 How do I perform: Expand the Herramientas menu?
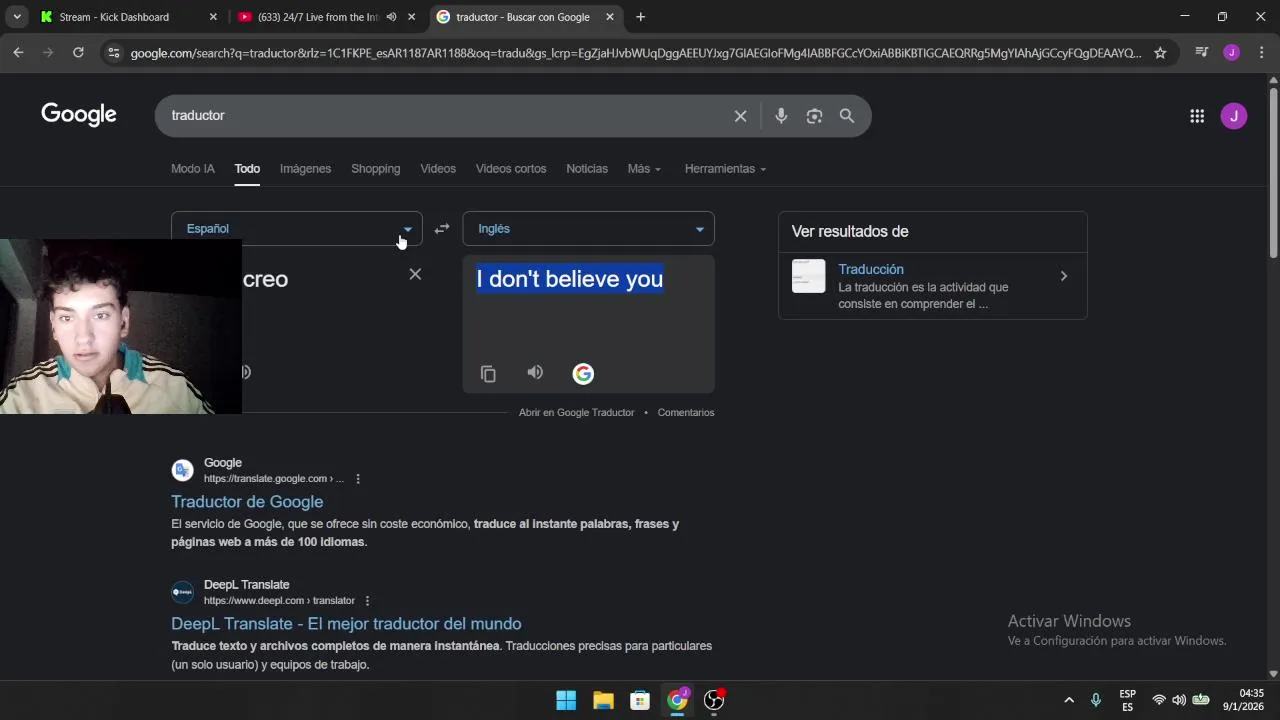click(x=725, y=169)
